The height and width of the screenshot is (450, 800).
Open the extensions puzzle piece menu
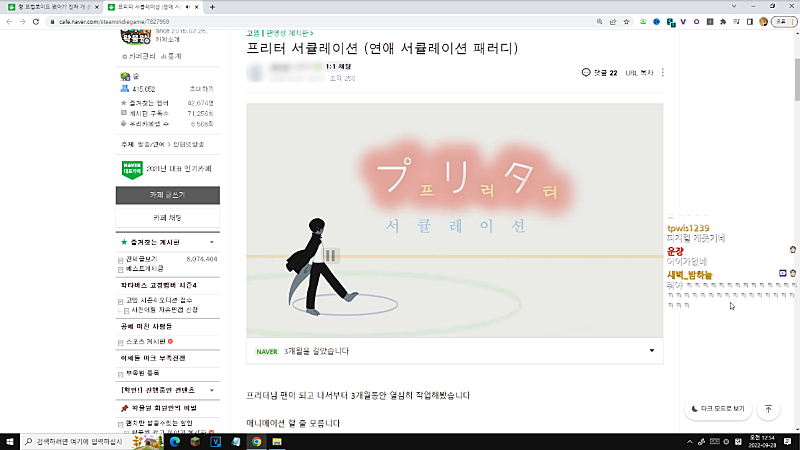coord(723,22)
